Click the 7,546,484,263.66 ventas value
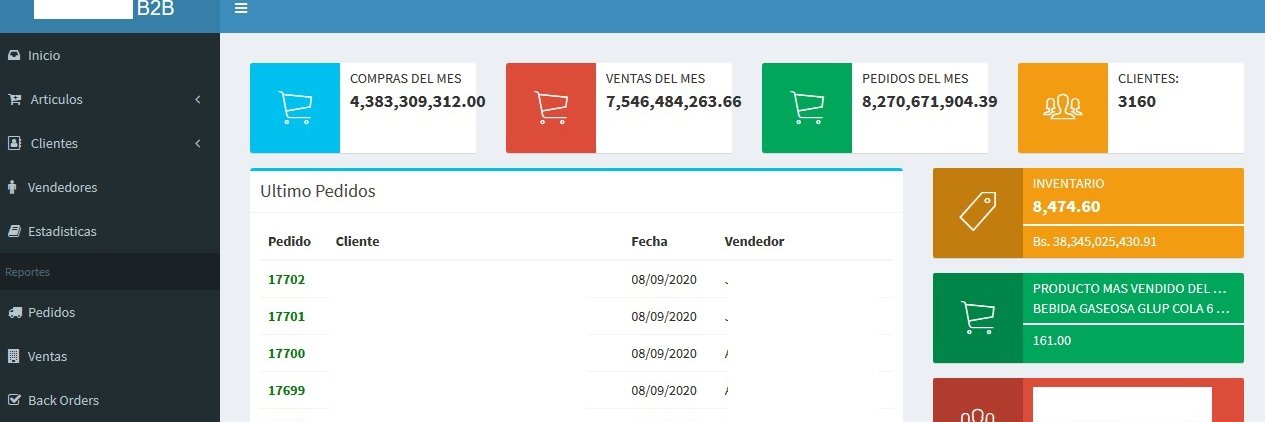Screen dimensions: 1265x422 click(674, 101)
